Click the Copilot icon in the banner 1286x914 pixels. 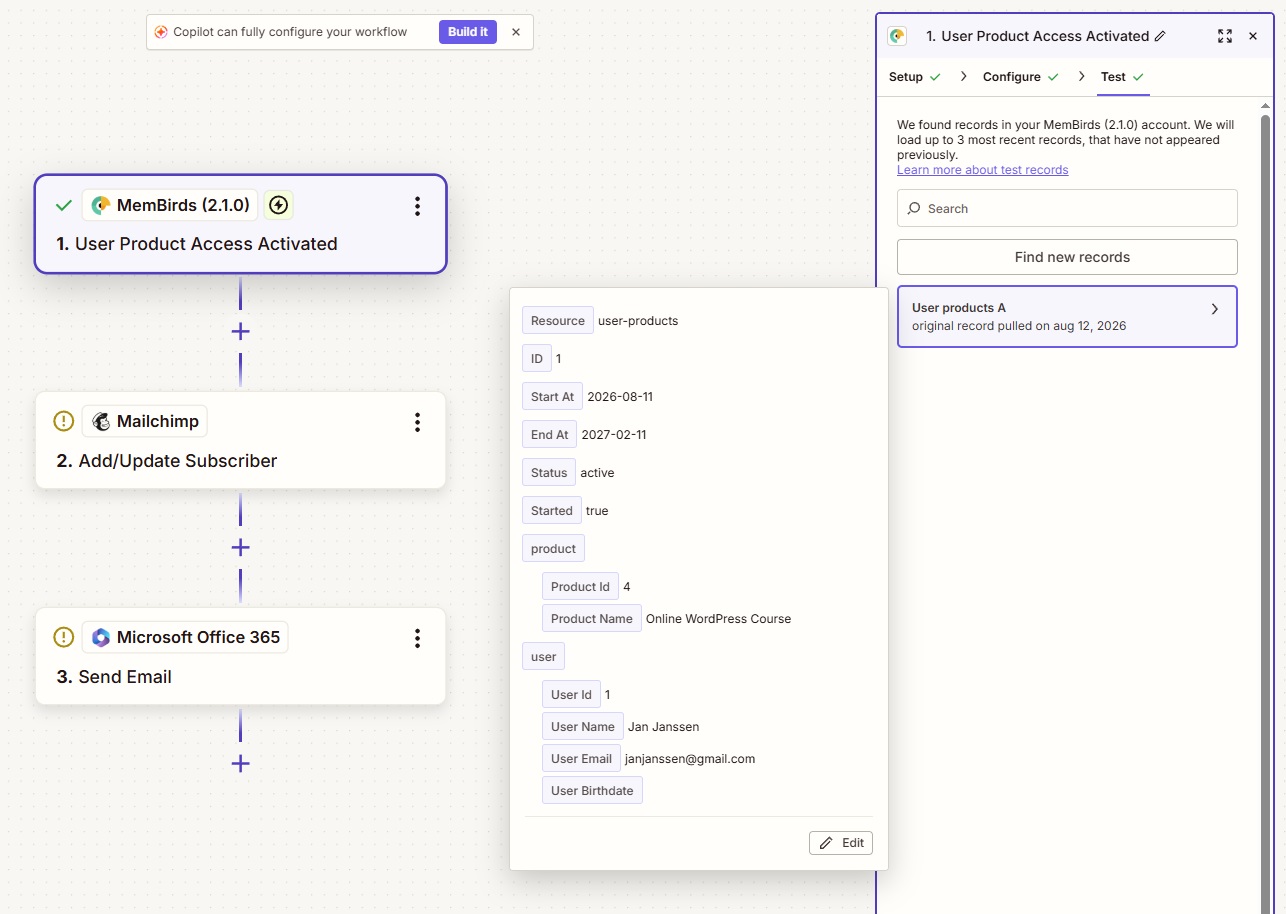tap(161, 32)
